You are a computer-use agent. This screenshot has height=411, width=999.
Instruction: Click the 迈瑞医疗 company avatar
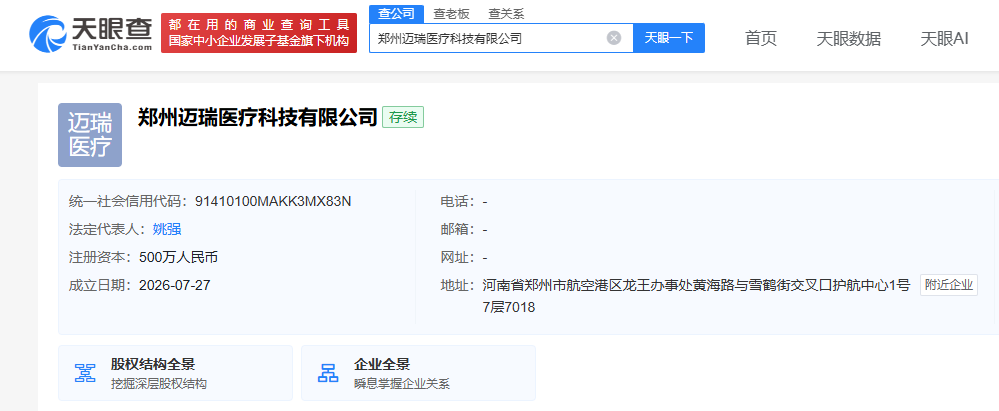coord(90,135)
